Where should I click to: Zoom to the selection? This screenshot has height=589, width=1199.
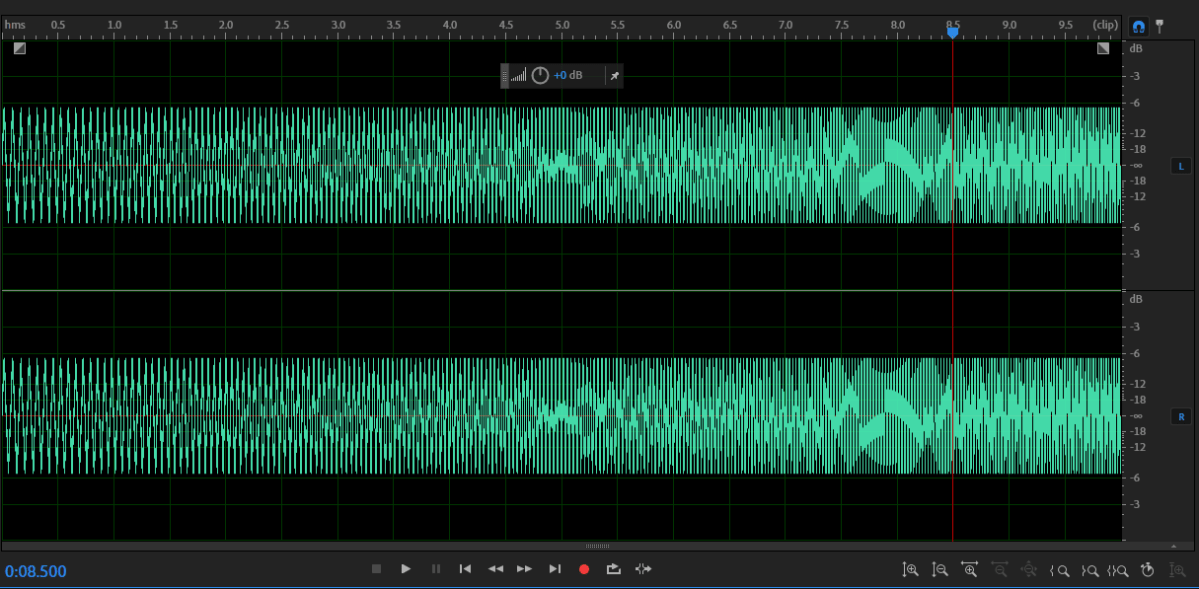point(1118,570)
